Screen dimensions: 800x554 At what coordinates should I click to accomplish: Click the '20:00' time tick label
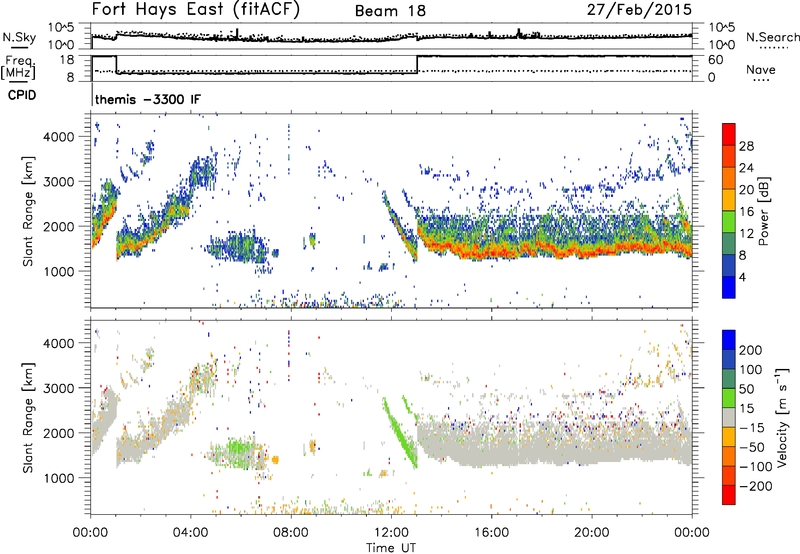[x=591, y=533]
